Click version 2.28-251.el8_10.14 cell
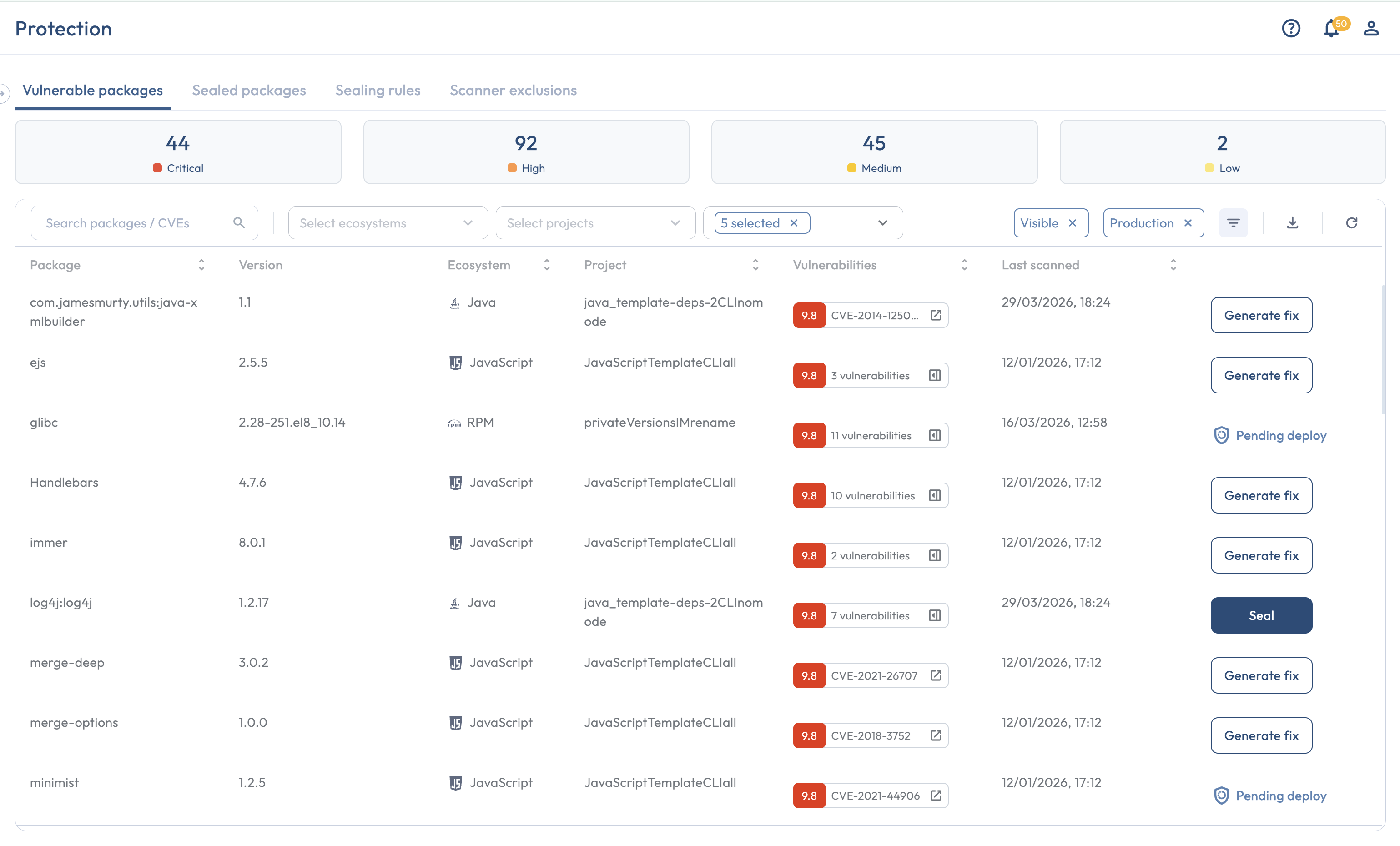Screen dimensions: 1400x846 (x=292, y=423)
